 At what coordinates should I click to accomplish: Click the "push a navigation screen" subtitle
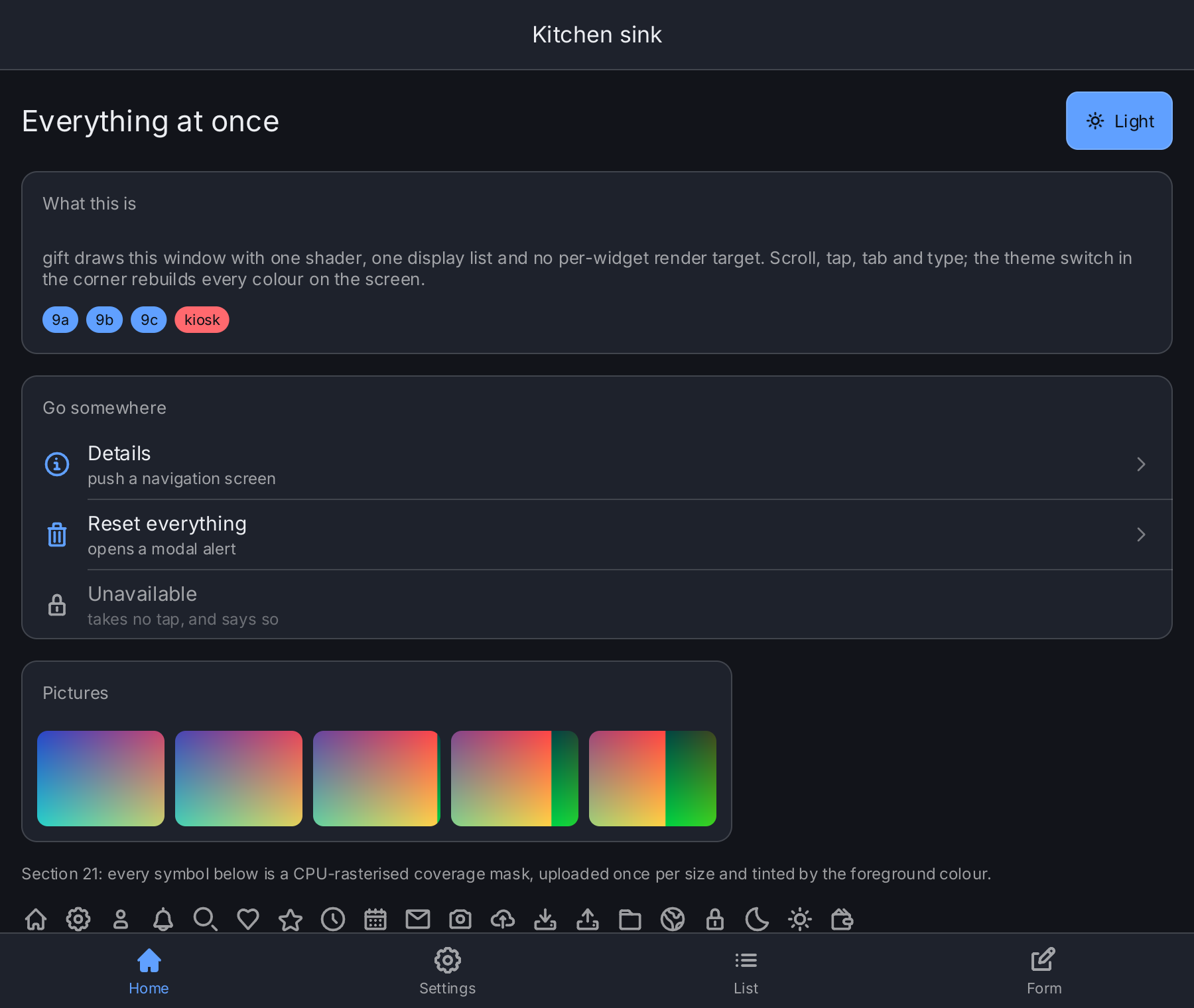click(x=182, y=479)
